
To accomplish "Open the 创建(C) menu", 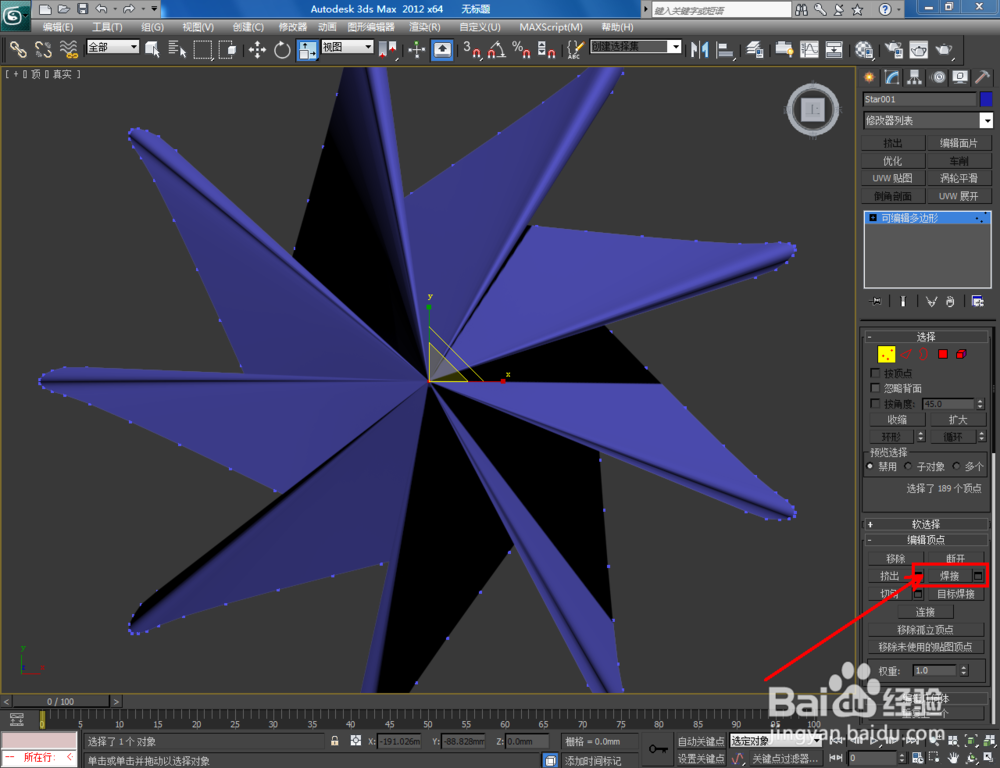I will [247, 27].
